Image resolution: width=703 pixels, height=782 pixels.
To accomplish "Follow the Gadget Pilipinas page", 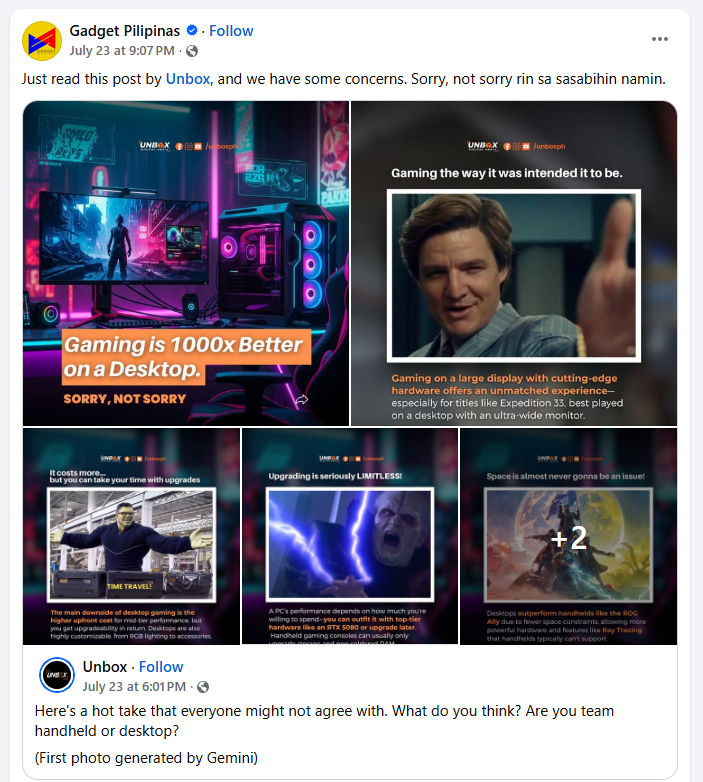I will pos(231,31).
